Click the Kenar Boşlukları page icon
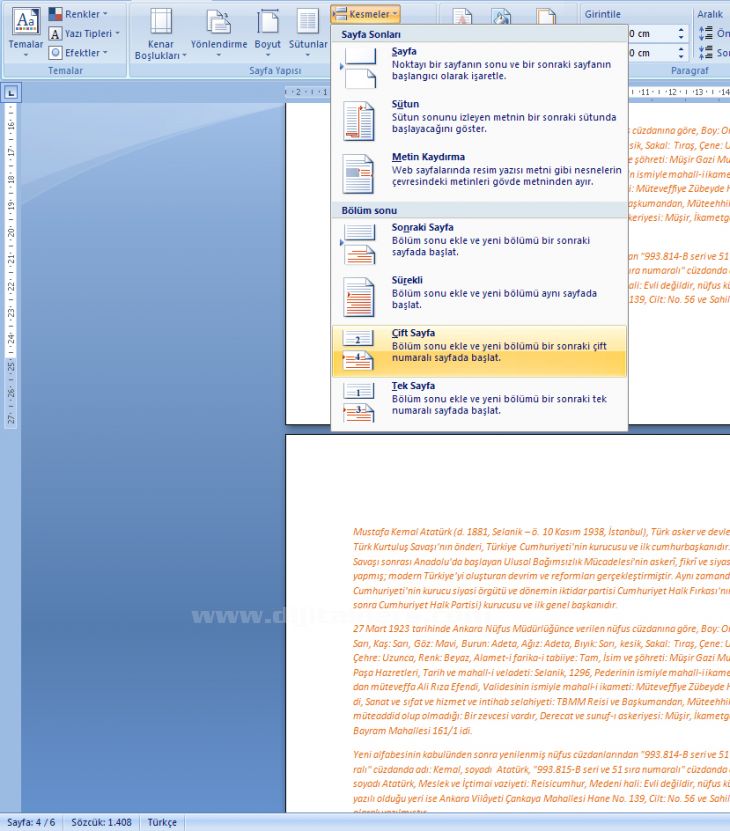Screen dimensions: 730x831 click(161, 22)
